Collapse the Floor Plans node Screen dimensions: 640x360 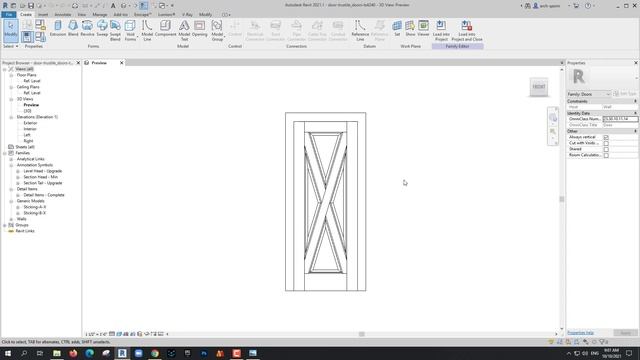point(11,75)
